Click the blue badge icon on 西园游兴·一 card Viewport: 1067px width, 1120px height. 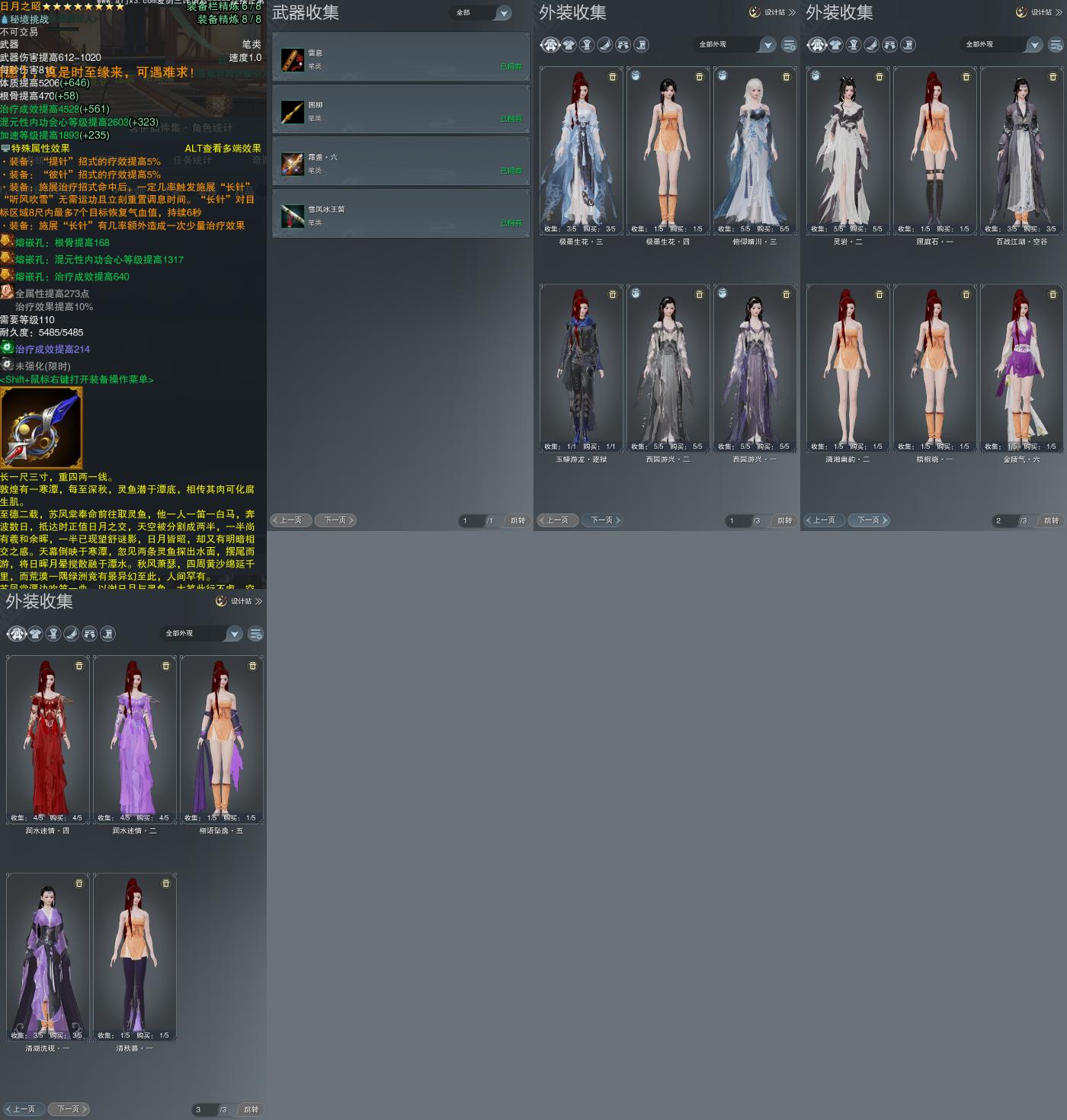point(723,293)
